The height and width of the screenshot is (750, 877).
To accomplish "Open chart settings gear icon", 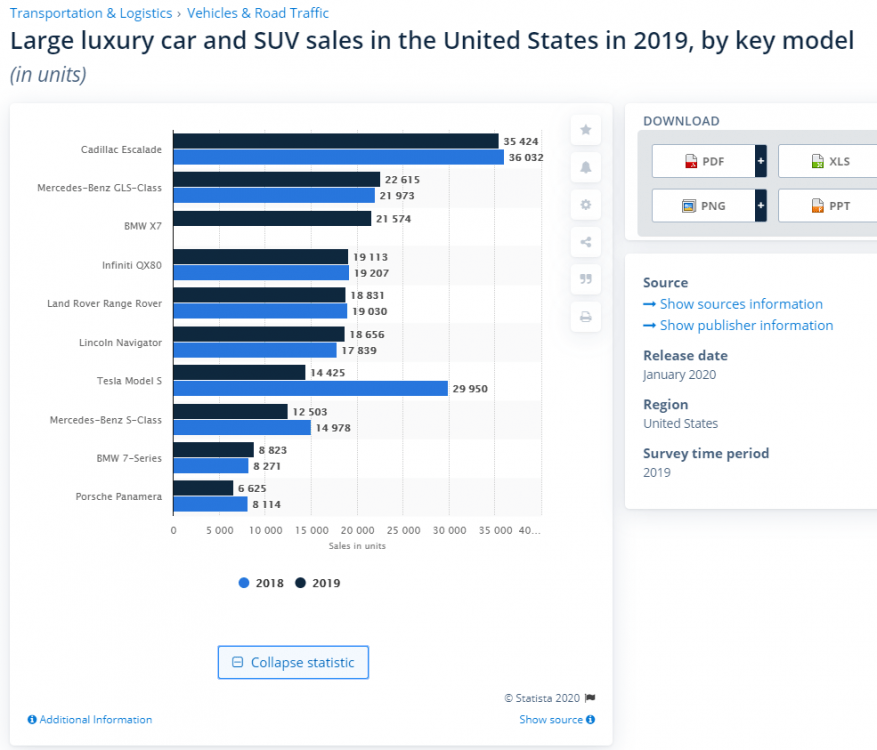I will click(586, 205).
